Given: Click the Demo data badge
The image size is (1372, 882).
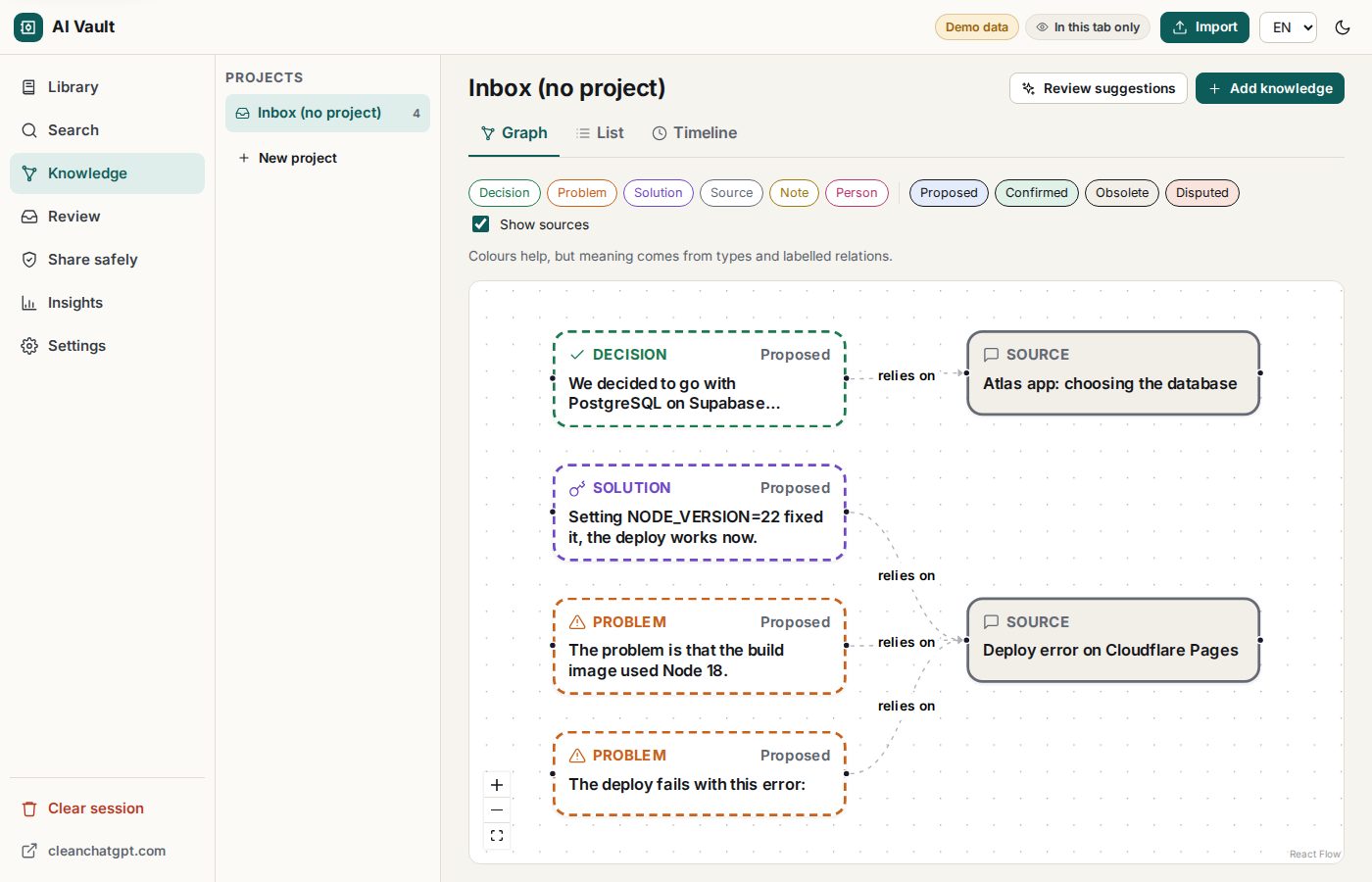Looking at the screenshot, I should click(x=977, y=27).
